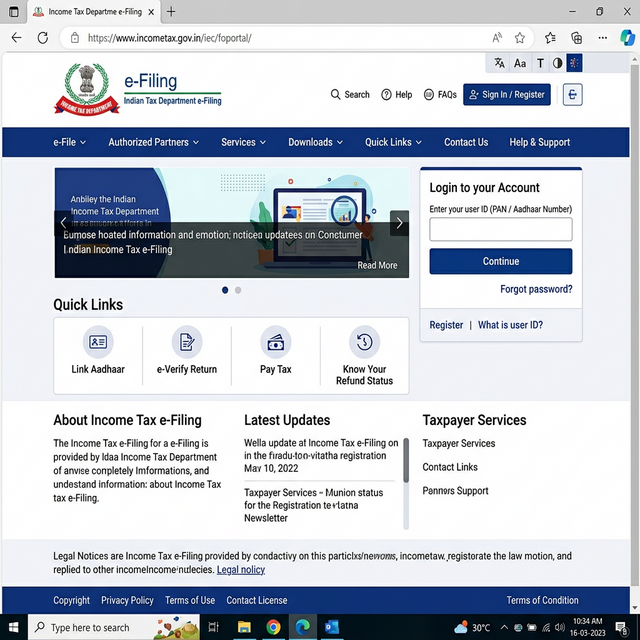Click Privacy Policy in the footer
Image resolution: width=640 pixels, height=640 pixels.
pyautogui.click(x=127, y=600)
